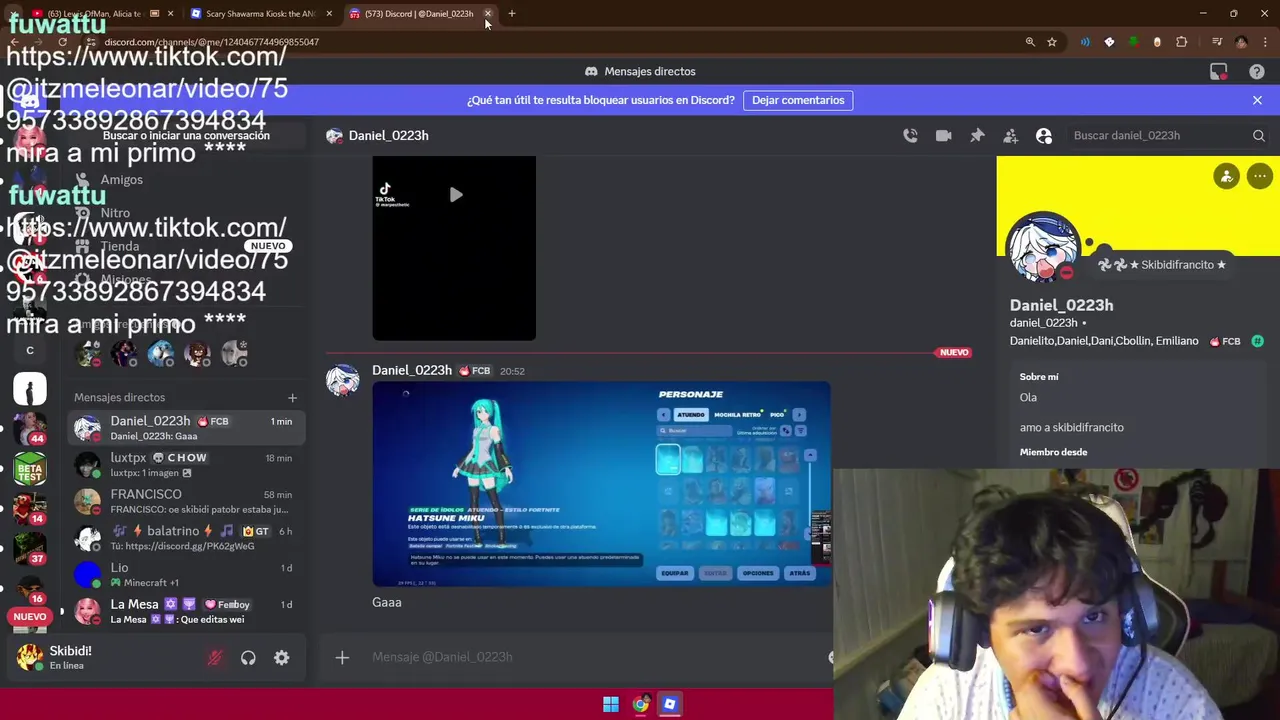Viewport: 1280px width, 720px height.
Task: Switch to the Scary Shawarma Kiosk tab
Action: [260, 14]
